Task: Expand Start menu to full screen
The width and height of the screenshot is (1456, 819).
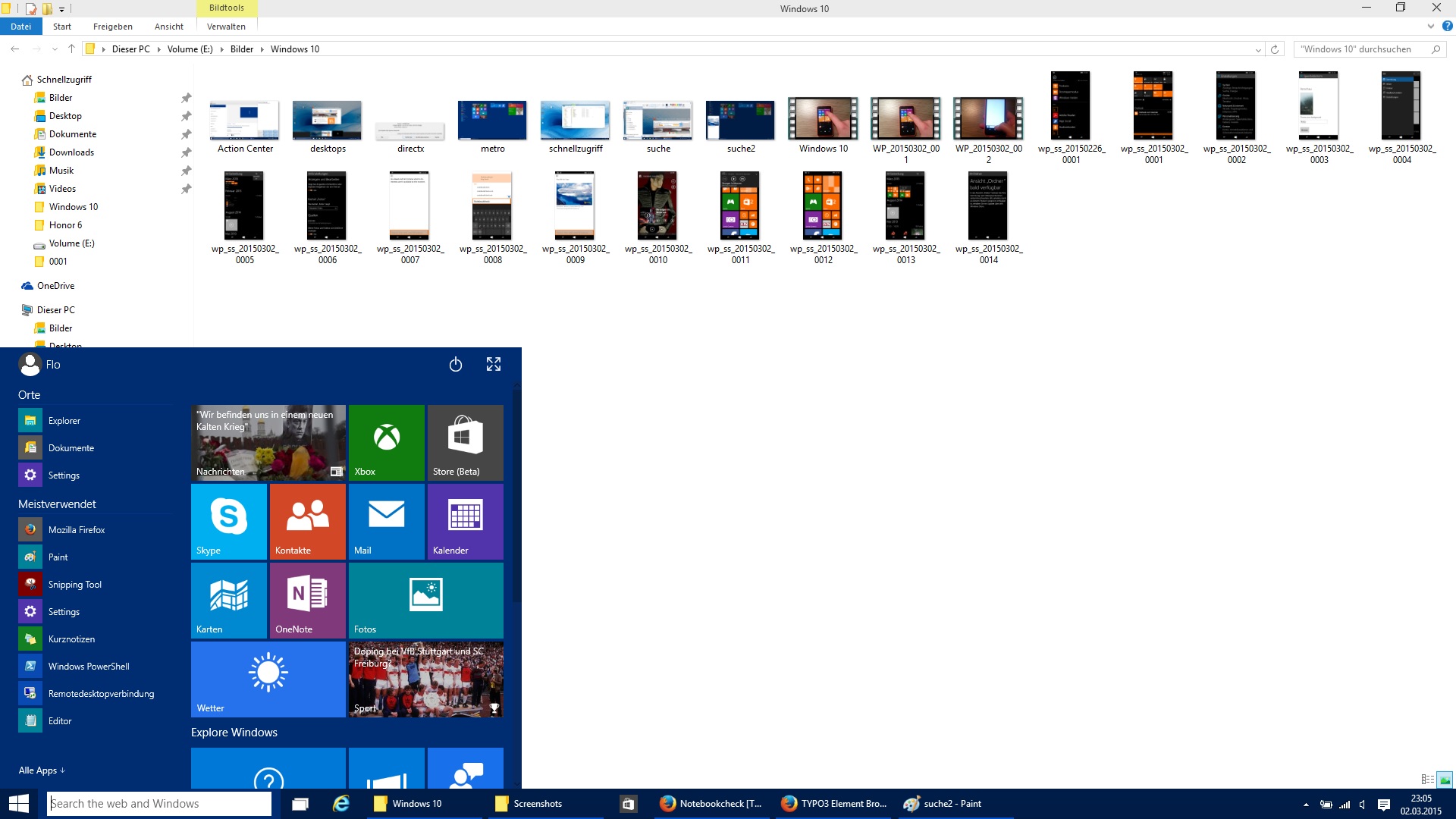Action: (x=494, y=365)
